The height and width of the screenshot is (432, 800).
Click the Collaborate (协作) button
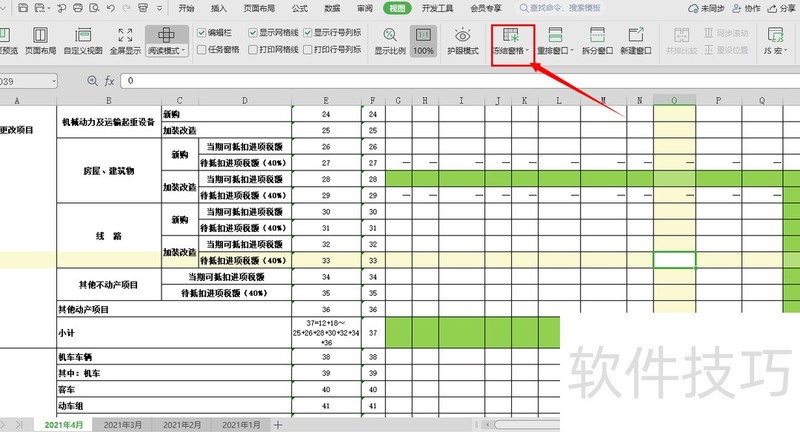746,8
